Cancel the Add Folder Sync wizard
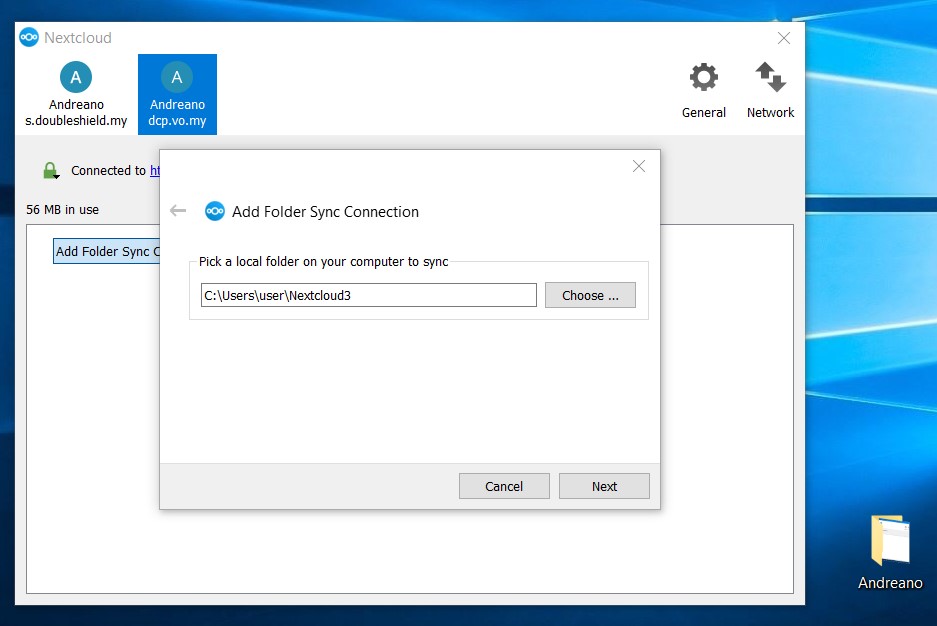 (x=504, y=486)
